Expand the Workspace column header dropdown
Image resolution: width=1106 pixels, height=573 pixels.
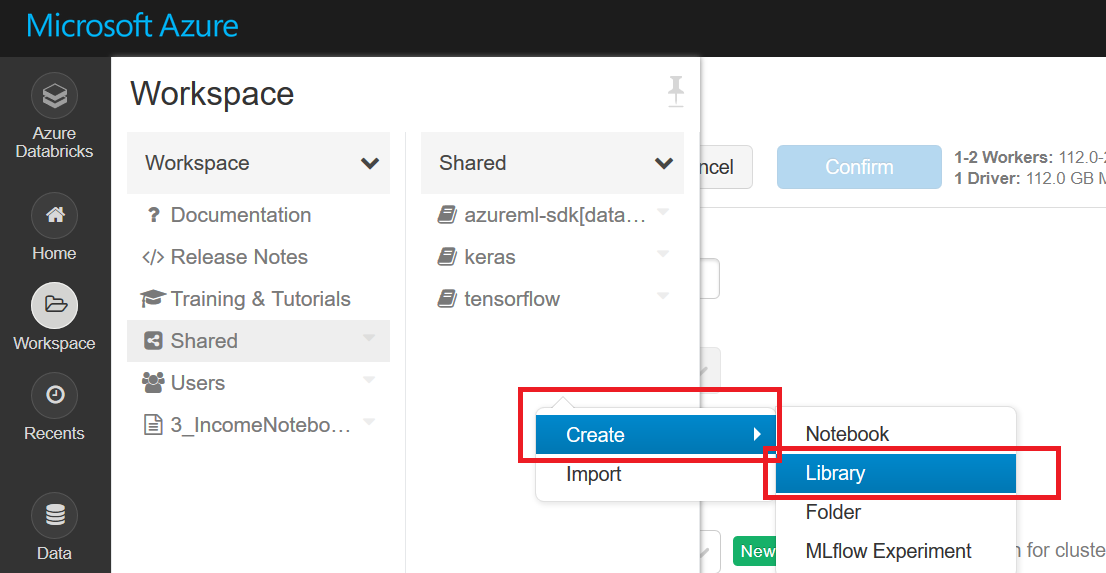[x=370, y=164]
